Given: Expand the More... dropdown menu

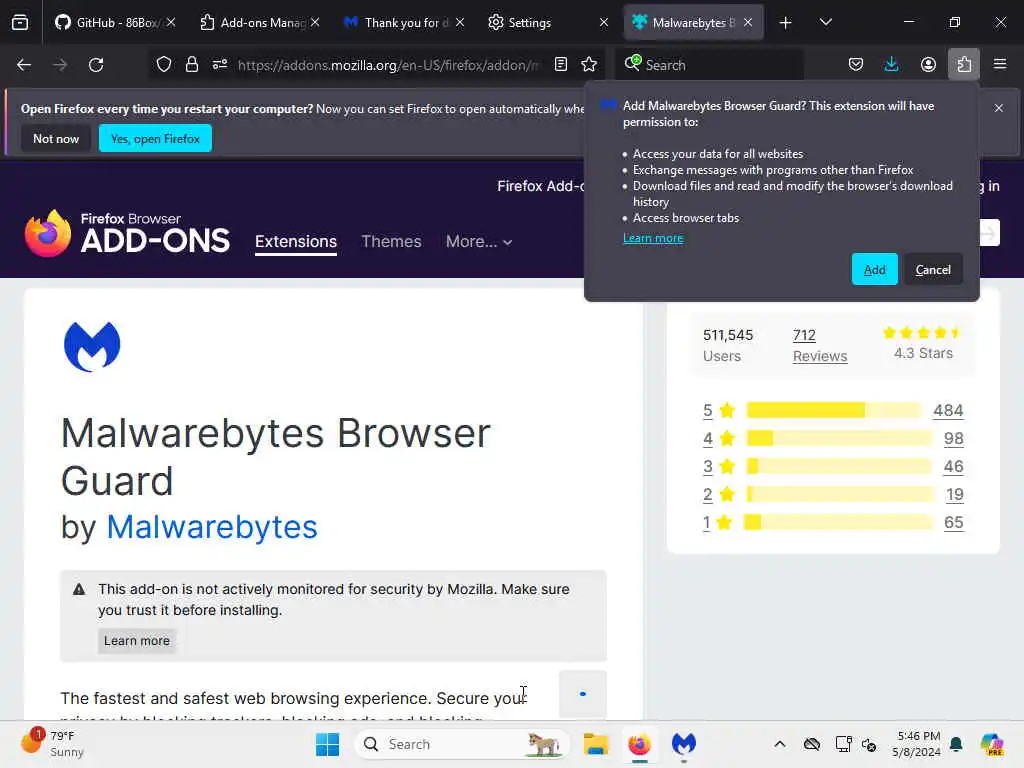Looking at the screenshot, I should [x=479, y=241].
